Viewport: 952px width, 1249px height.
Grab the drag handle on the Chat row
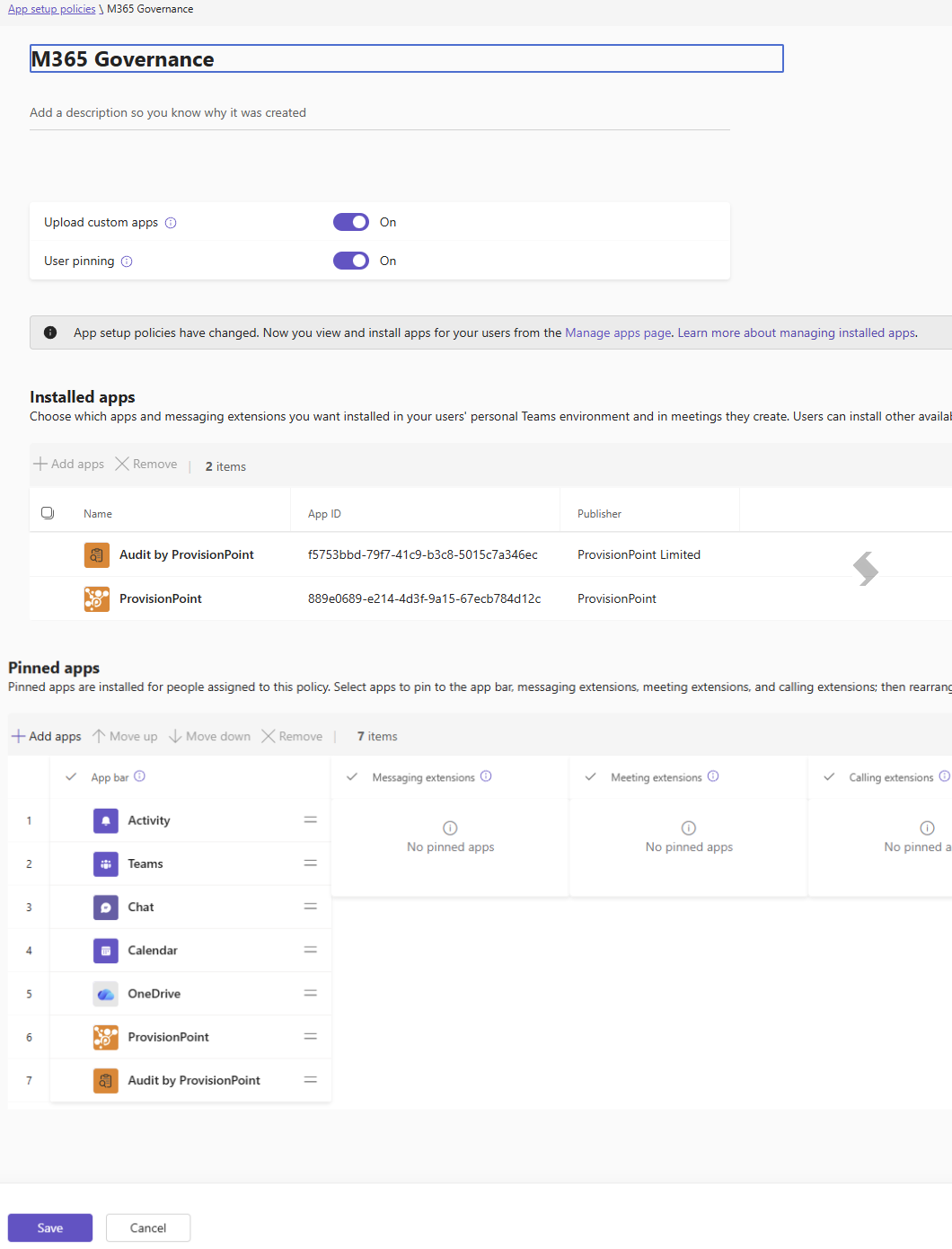tap(311, 907)
